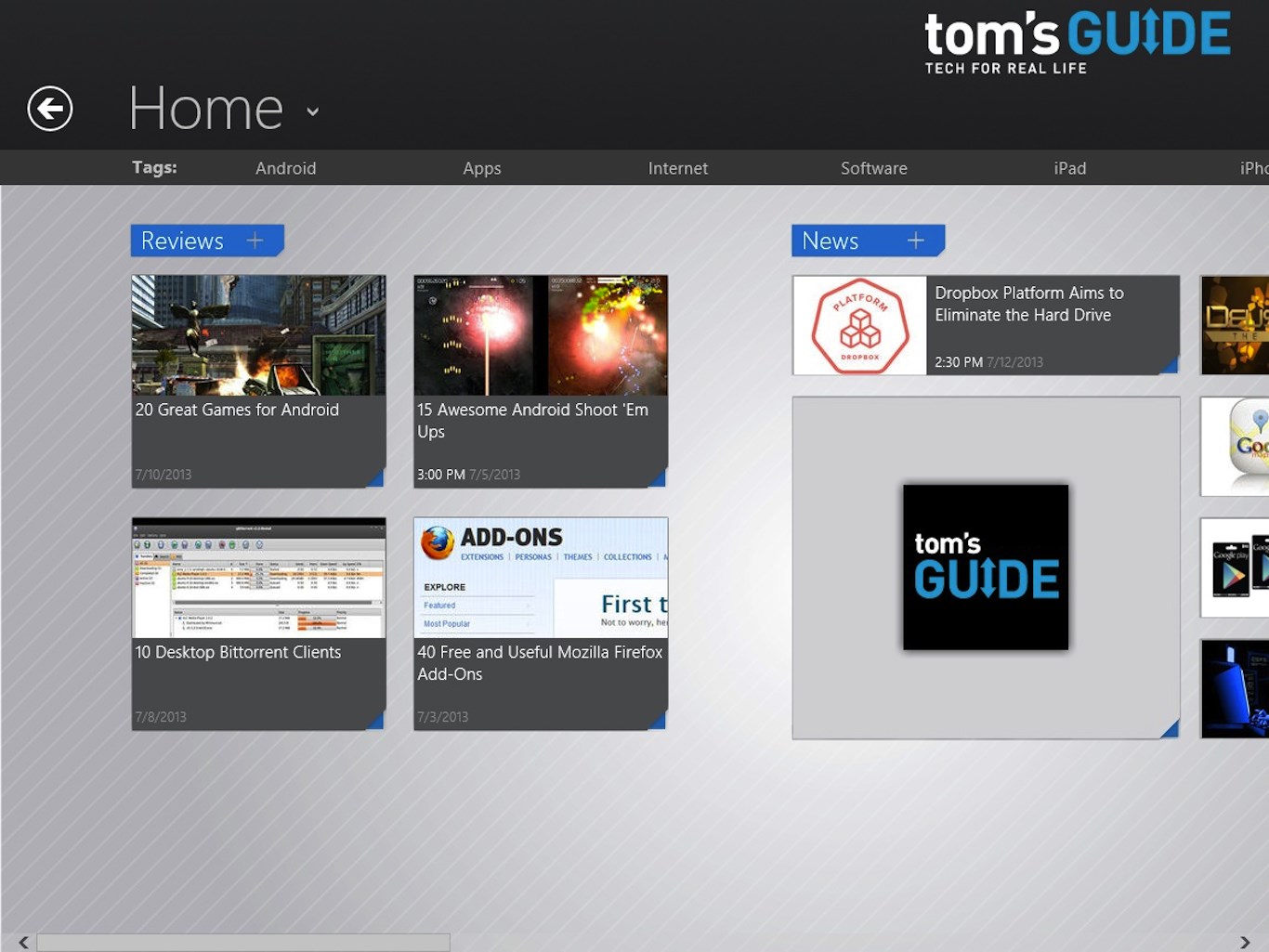Click the large Tom's Guide logo tile
The height and width of the screenshot is (952, 1269).
click(986, 567)
